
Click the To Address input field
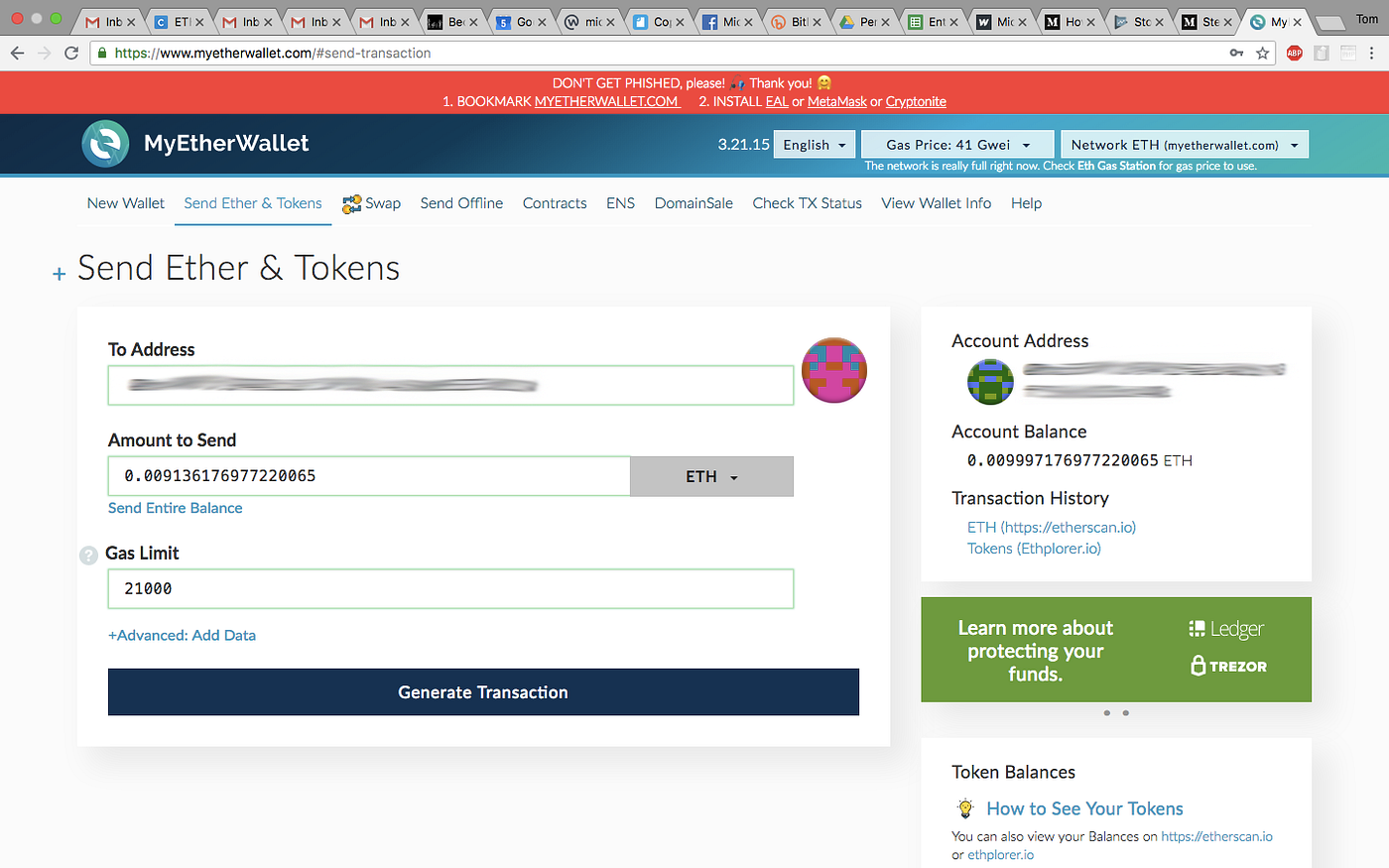click(450, 385)
